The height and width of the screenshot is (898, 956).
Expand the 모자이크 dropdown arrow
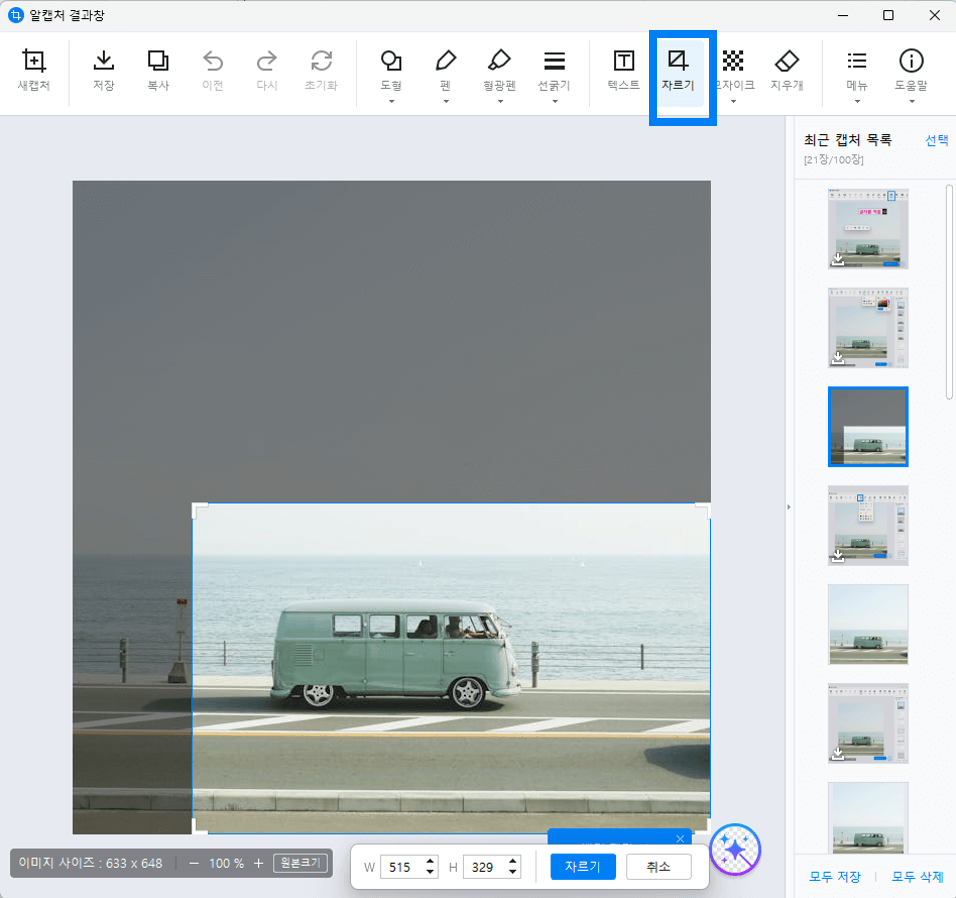pyautogui.click(x=733, y=101)
